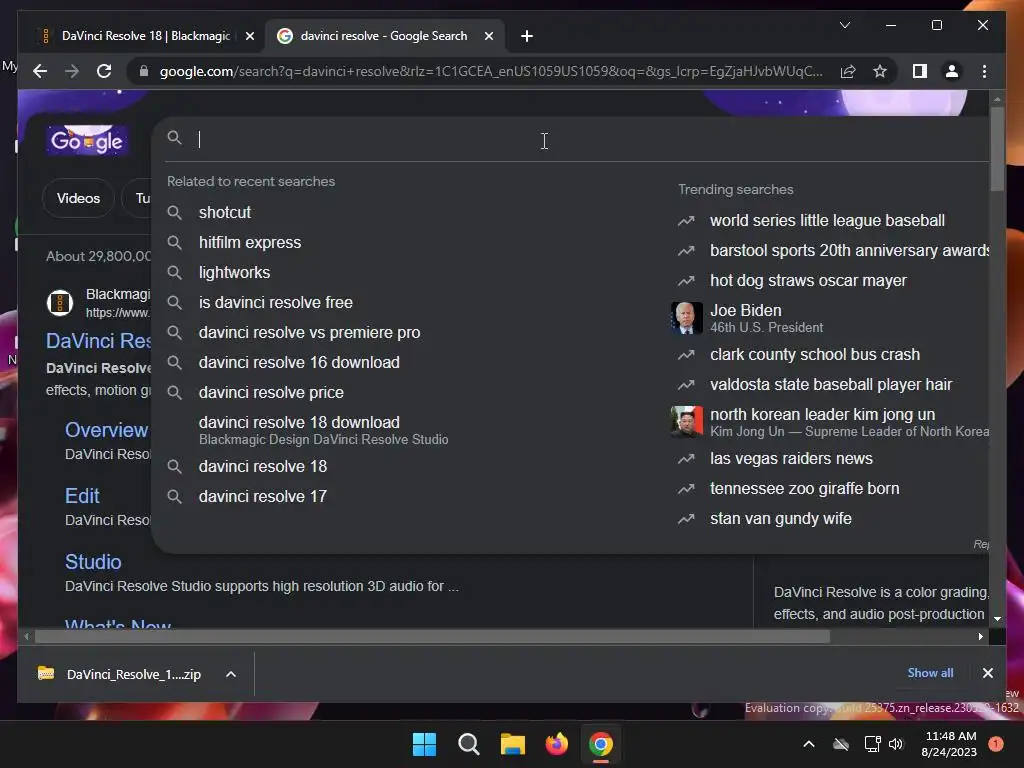The height and width of the screenshot is (768, 1024).
Task: Open the Chrome side panel
Action: click(x=920, y=71)
